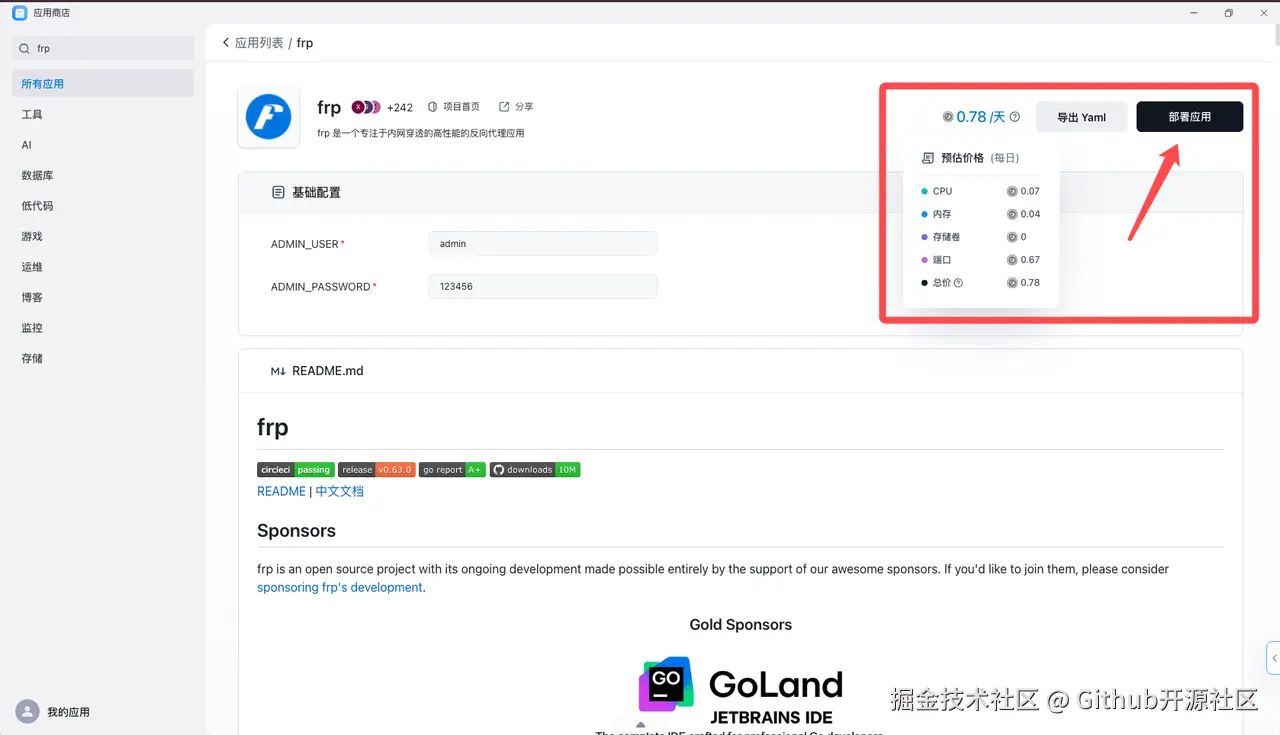The height and width of the screenshot is (735, 1280).
Task: Focus the frp search field
Action: pyautogui.click(x=103, y=48)
